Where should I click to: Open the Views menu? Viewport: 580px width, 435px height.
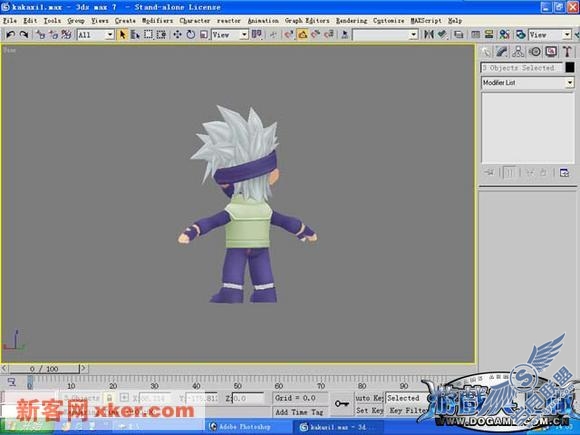(x=100, y=21)
